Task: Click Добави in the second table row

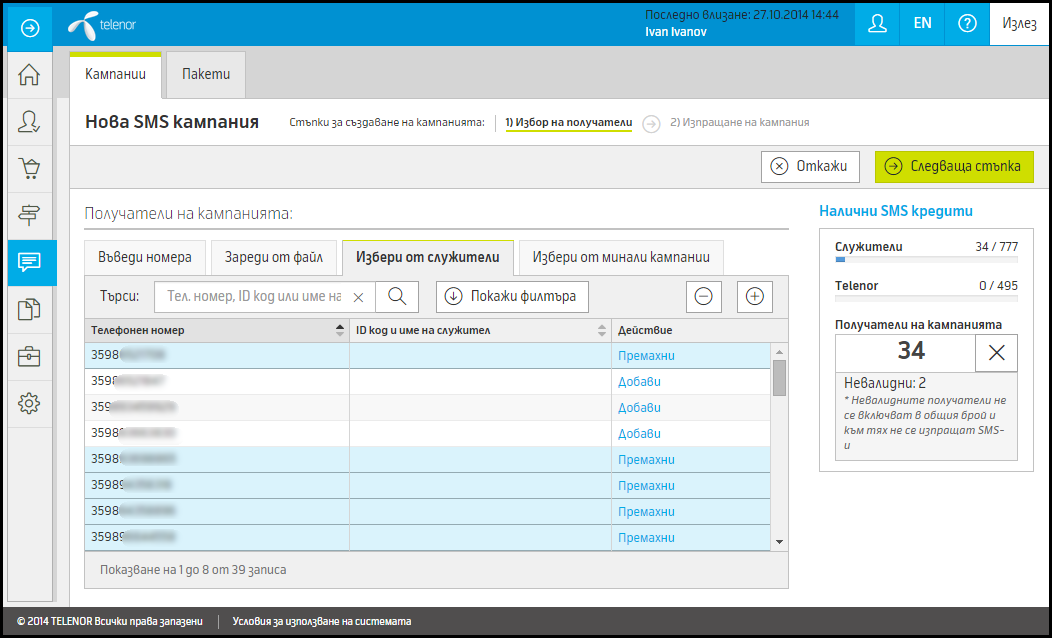Action: click(639, 382)
